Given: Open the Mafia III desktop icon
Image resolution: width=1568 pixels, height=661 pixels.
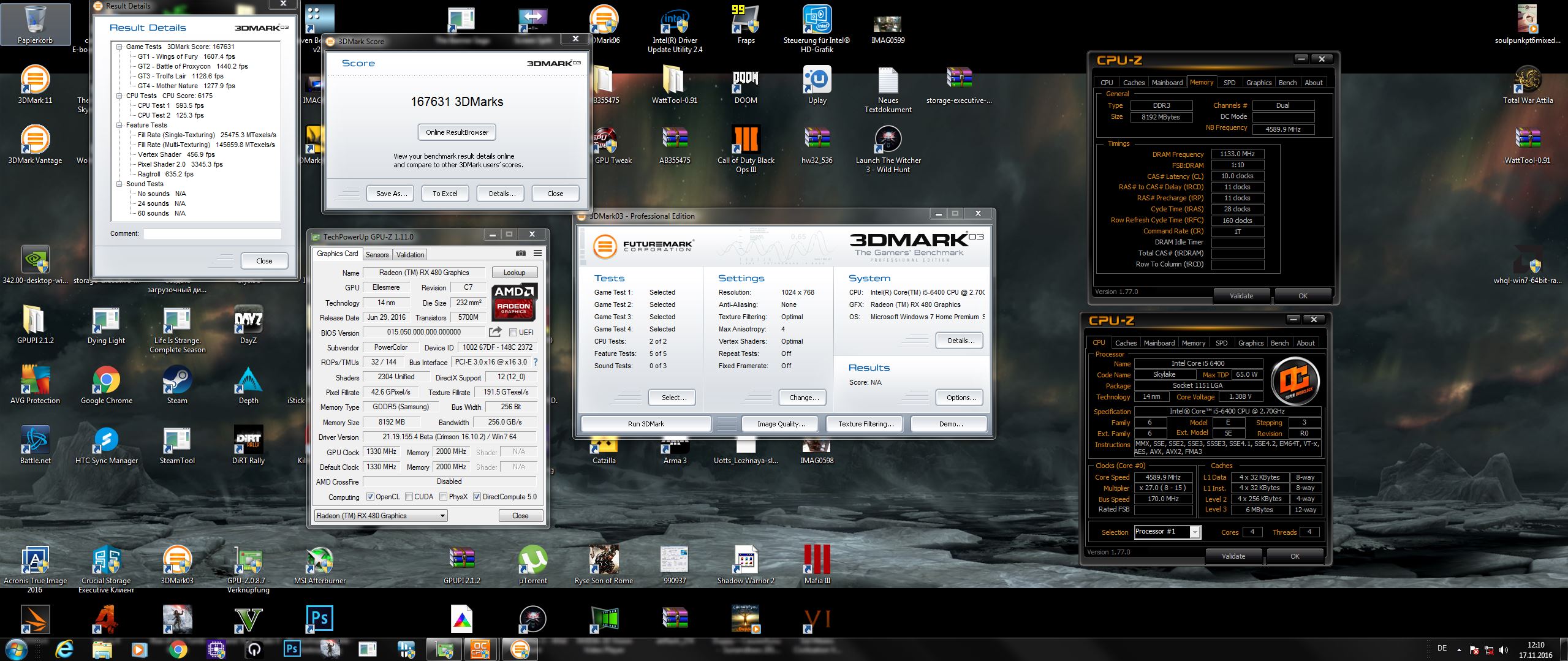Looking at the screenshot, I should [817, 565].
